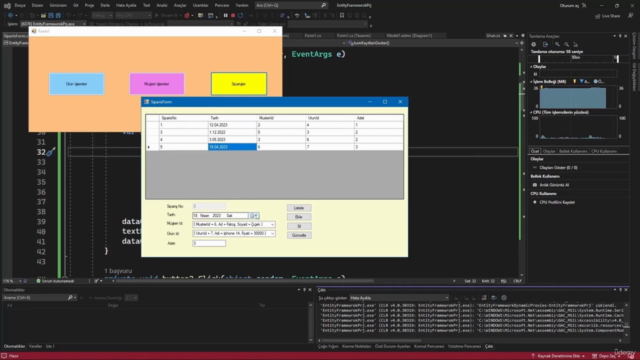Click the UrunId column header
Image resolution: width=640 pixels, height=360 pixels.
(x=330, y=118)
